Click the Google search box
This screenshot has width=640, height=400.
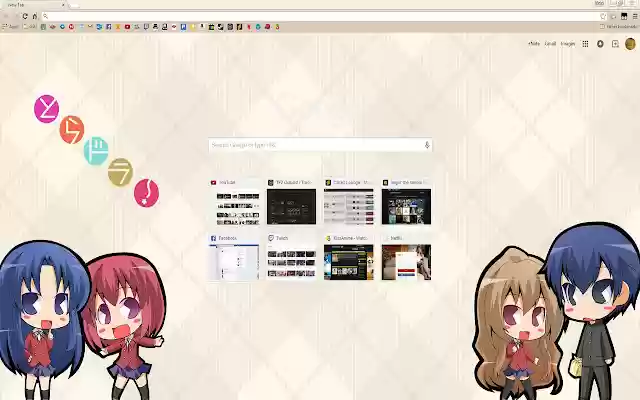pos(320,145)
